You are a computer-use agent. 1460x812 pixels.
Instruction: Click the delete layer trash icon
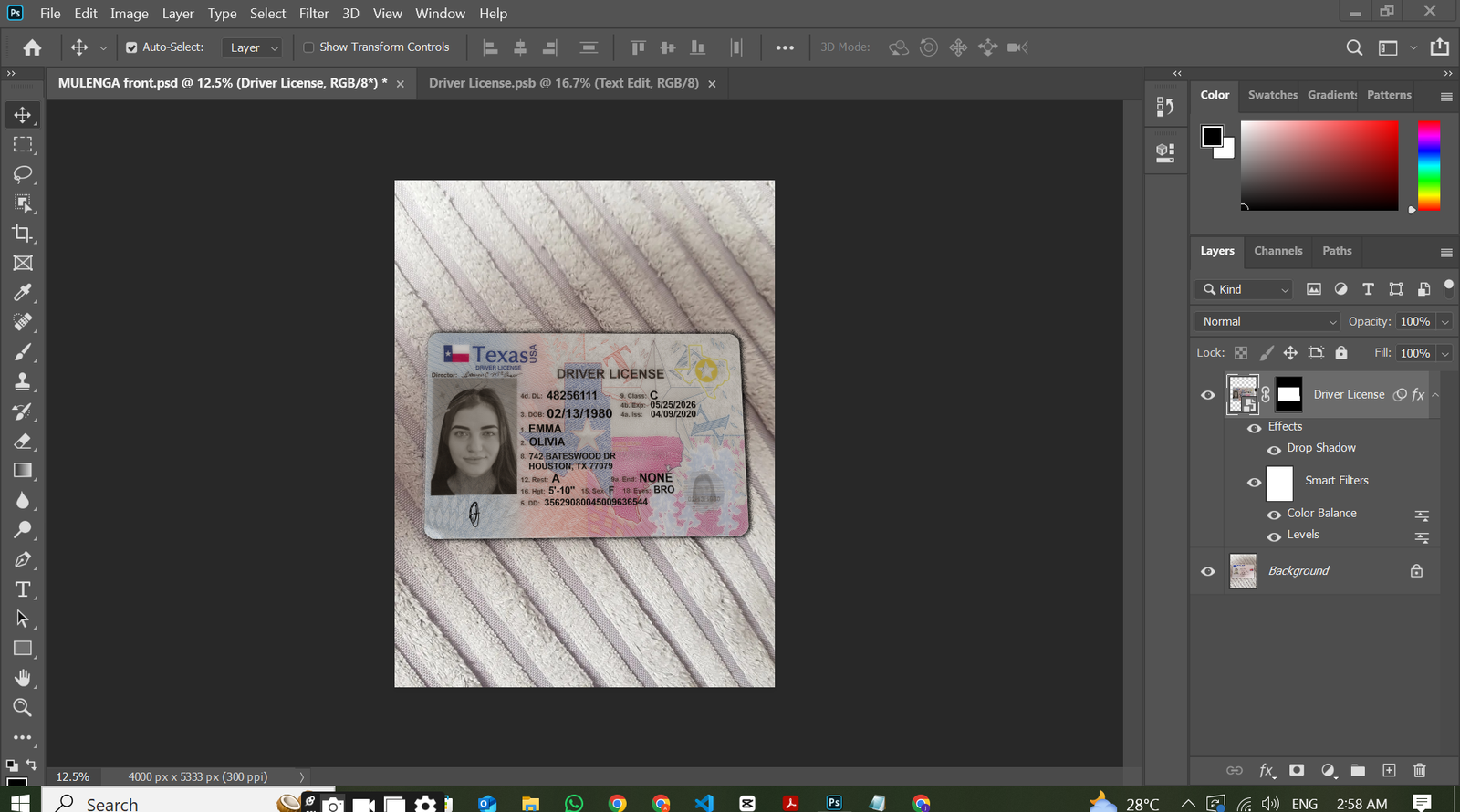click(1419, 771)
